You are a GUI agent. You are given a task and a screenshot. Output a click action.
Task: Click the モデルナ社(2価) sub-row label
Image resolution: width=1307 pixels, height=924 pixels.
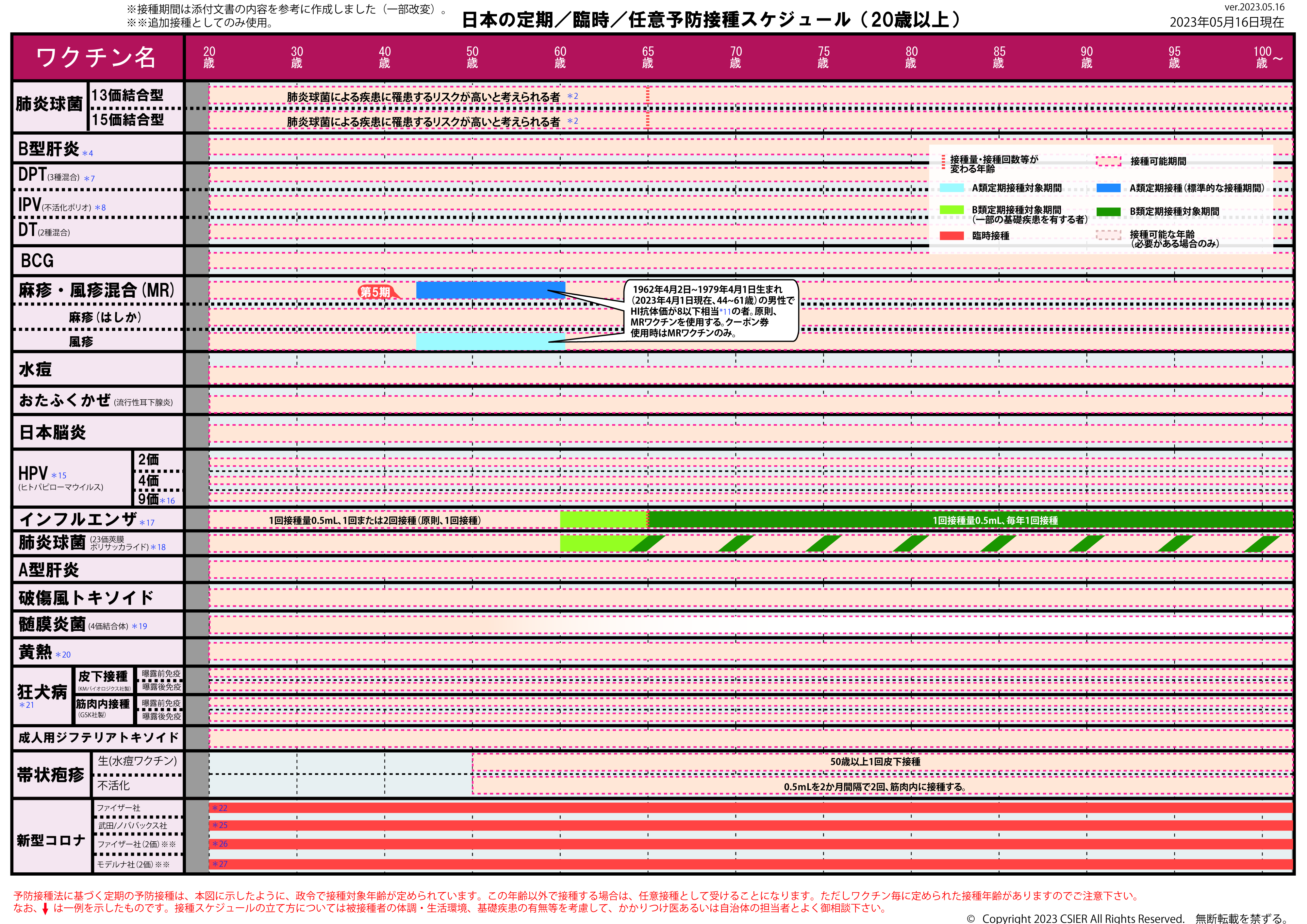133,864
